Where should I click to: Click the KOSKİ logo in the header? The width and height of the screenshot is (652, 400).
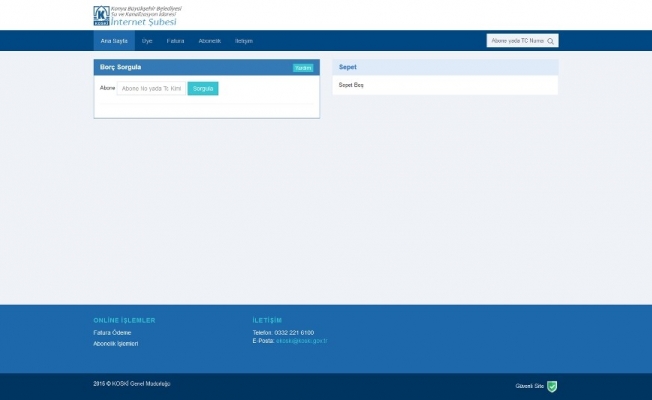pos(101,15)
